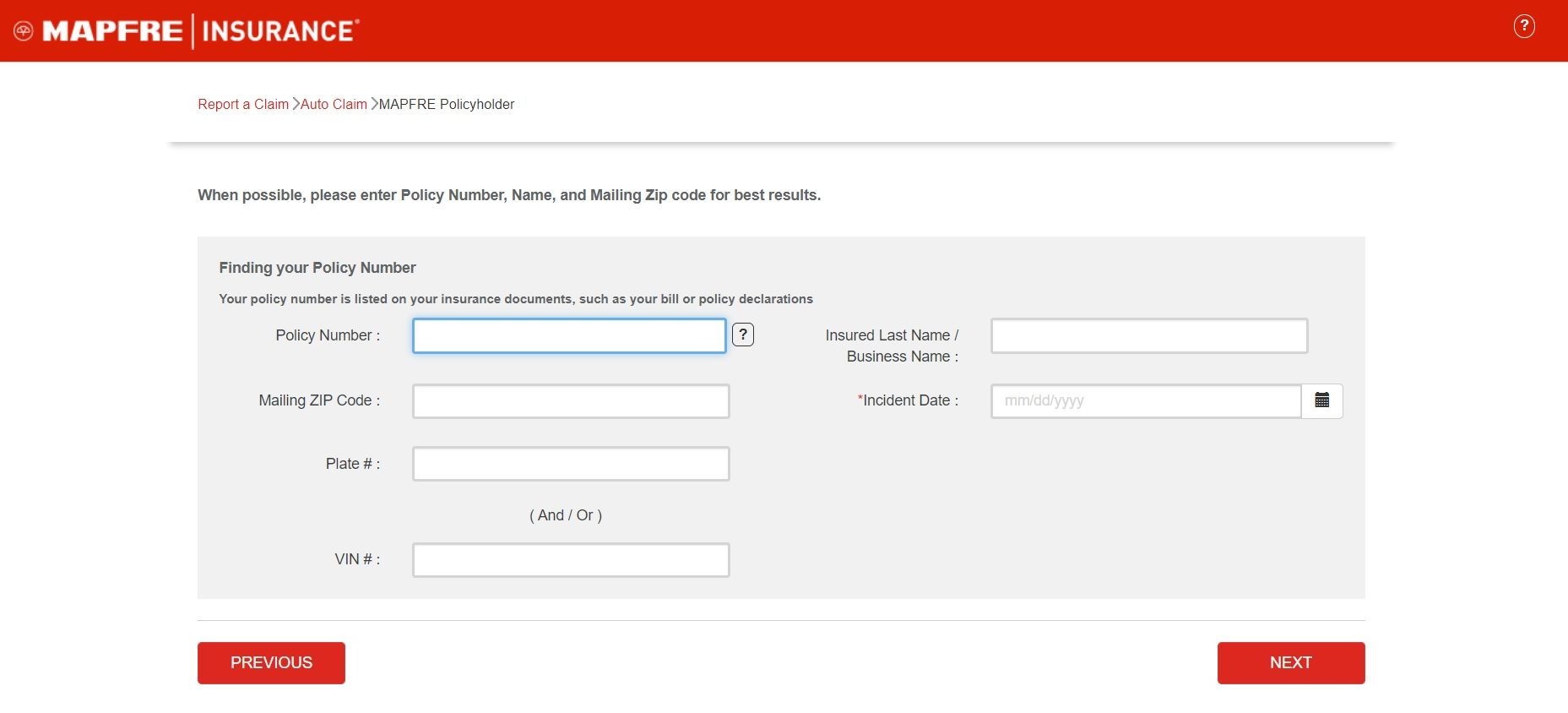
Task: Click the Insured Last Name field
Action: pos(1149,335)
